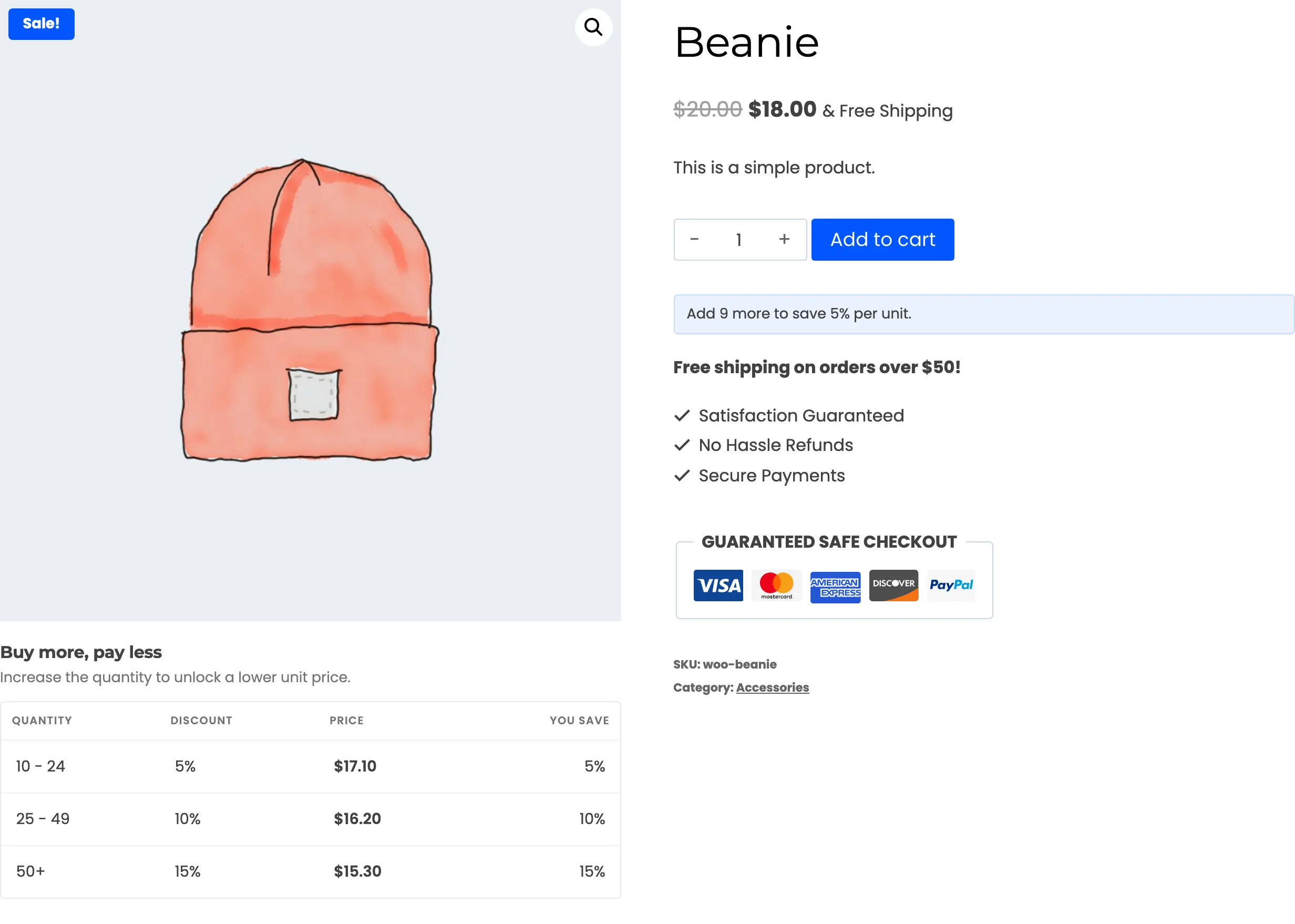Click the 'Buy more, pay less' heading
Viewport: 1295px width, 924px height.
(81, 652)
